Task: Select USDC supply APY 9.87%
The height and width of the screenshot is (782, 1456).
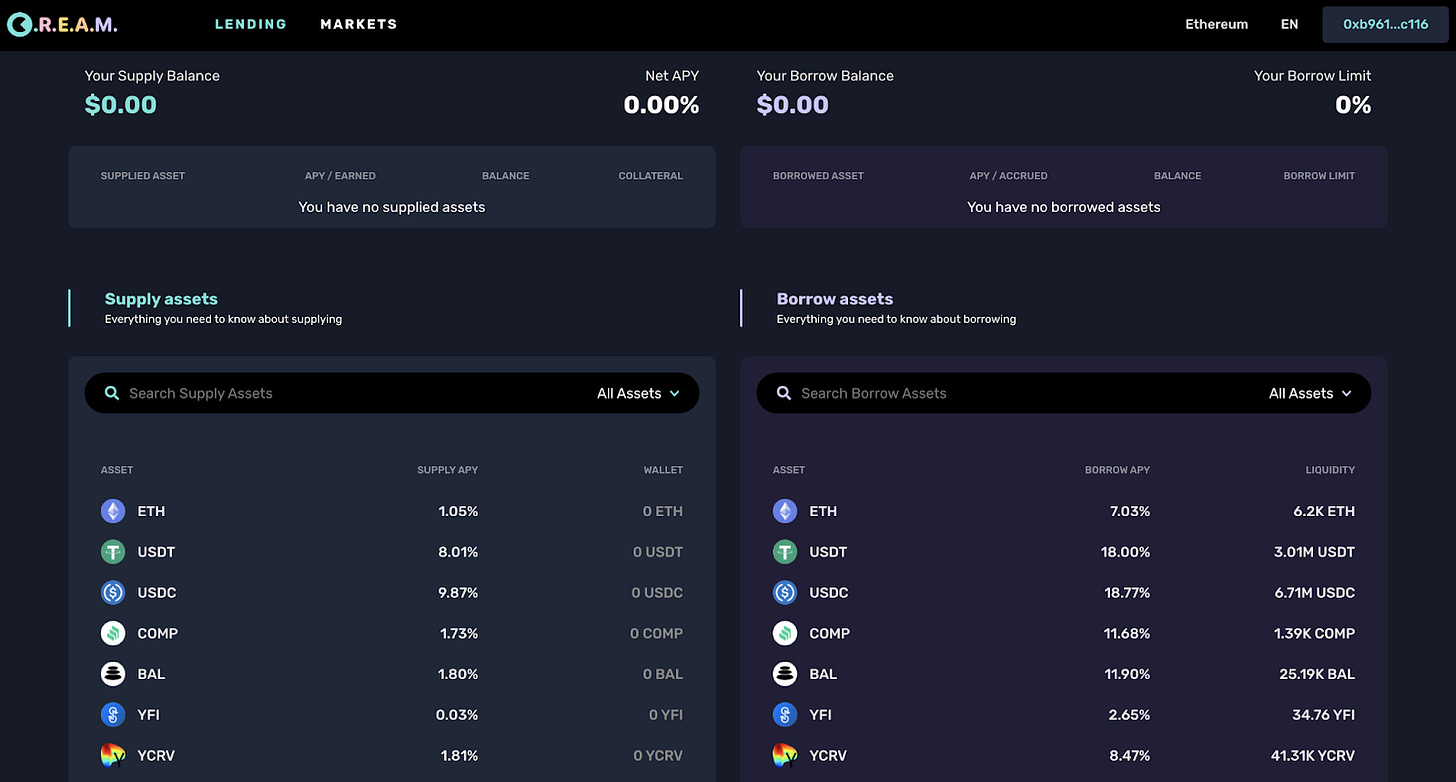Action: (458, 593)
